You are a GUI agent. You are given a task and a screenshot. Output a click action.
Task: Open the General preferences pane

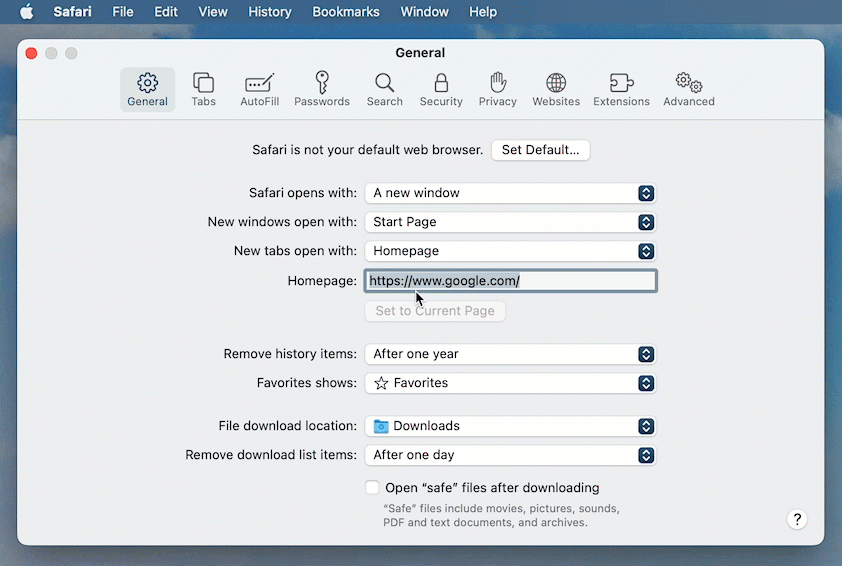(x=147, y=90)
